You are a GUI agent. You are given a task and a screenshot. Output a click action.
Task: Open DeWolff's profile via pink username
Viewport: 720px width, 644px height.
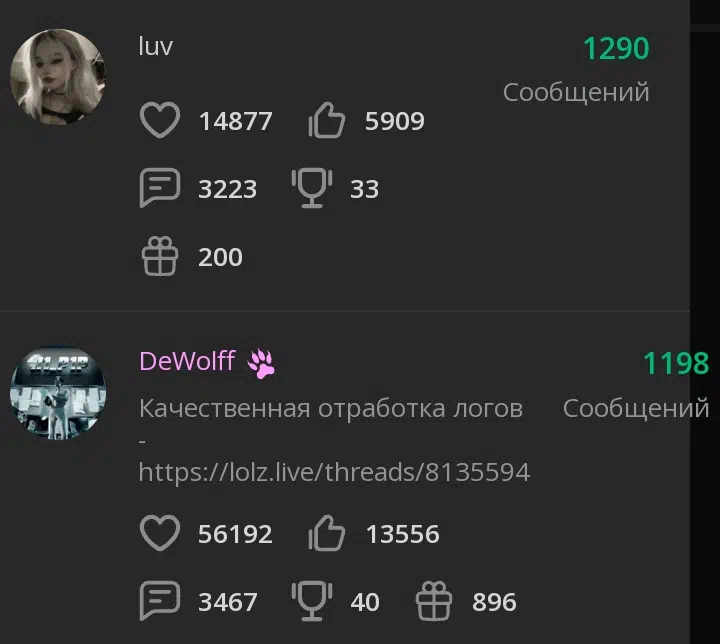click(187, 361)
